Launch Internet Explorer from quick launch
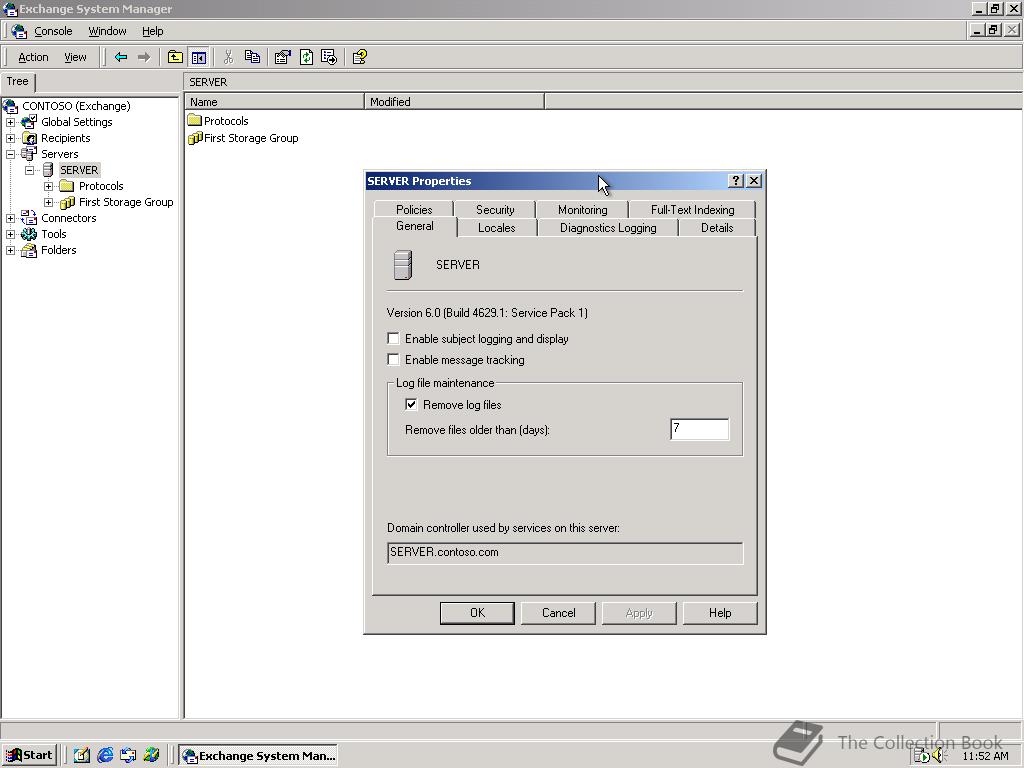 [105, 756]
